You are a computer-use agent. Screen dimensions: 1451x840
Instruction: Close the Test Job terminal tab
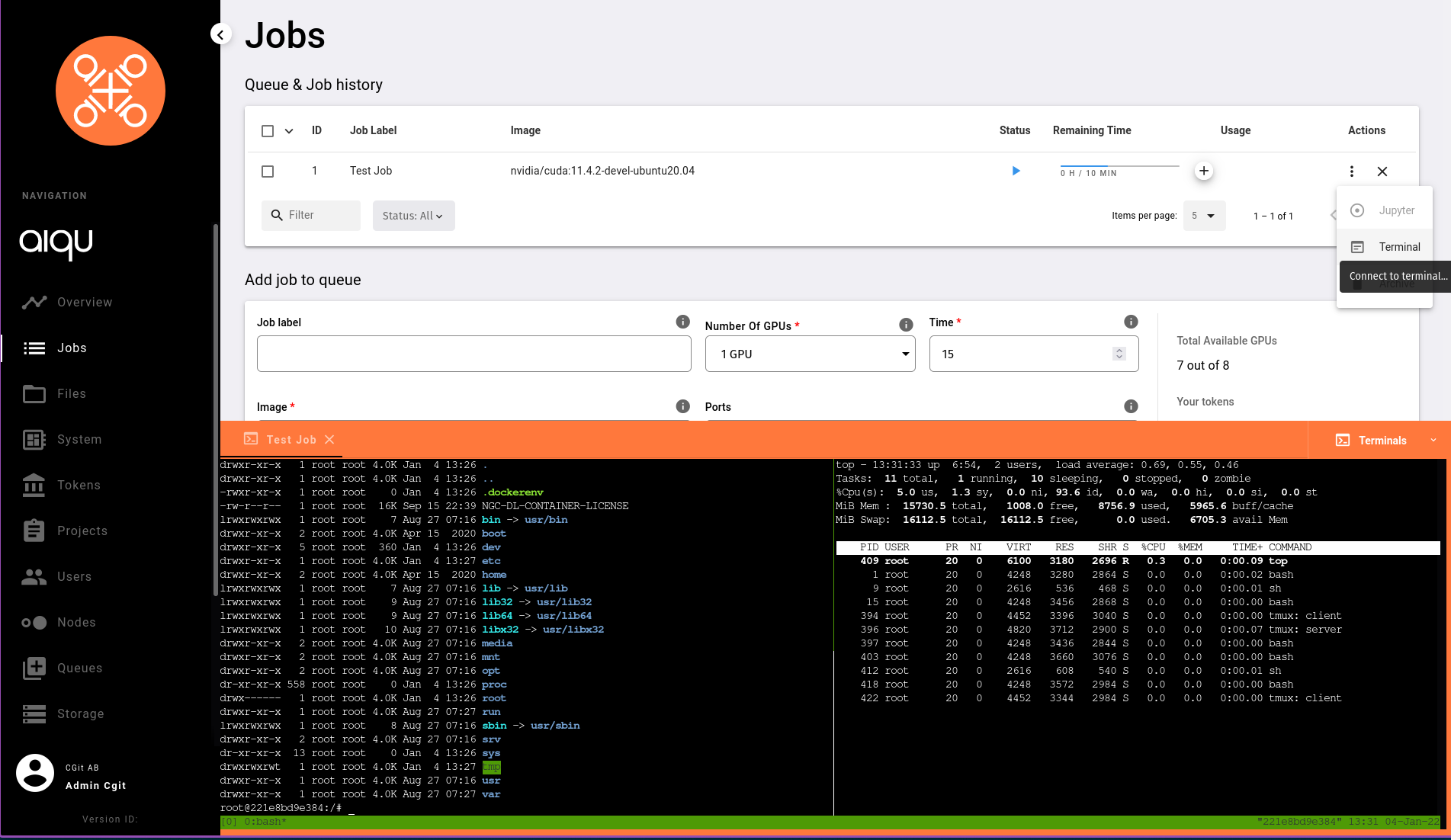329,440
